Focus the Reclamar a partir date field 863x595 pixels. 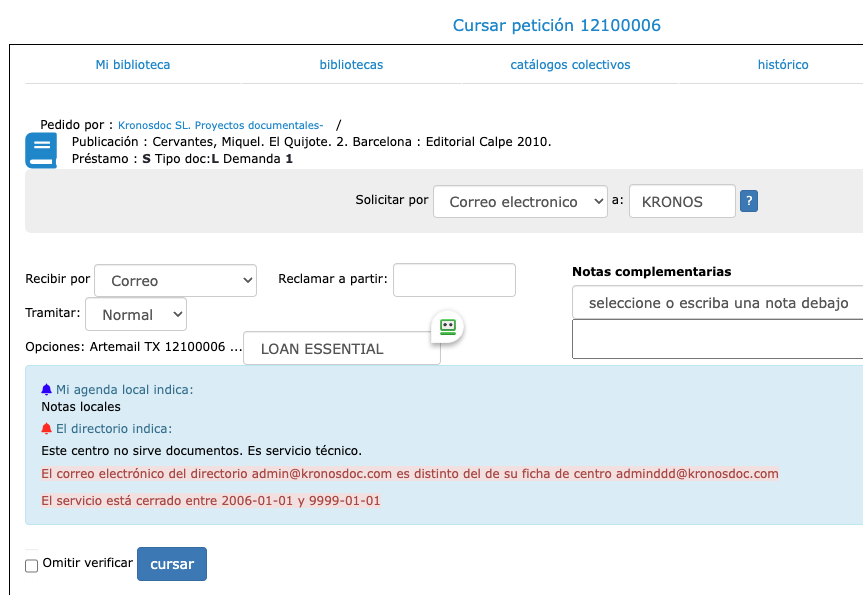(x=454, y=281)
